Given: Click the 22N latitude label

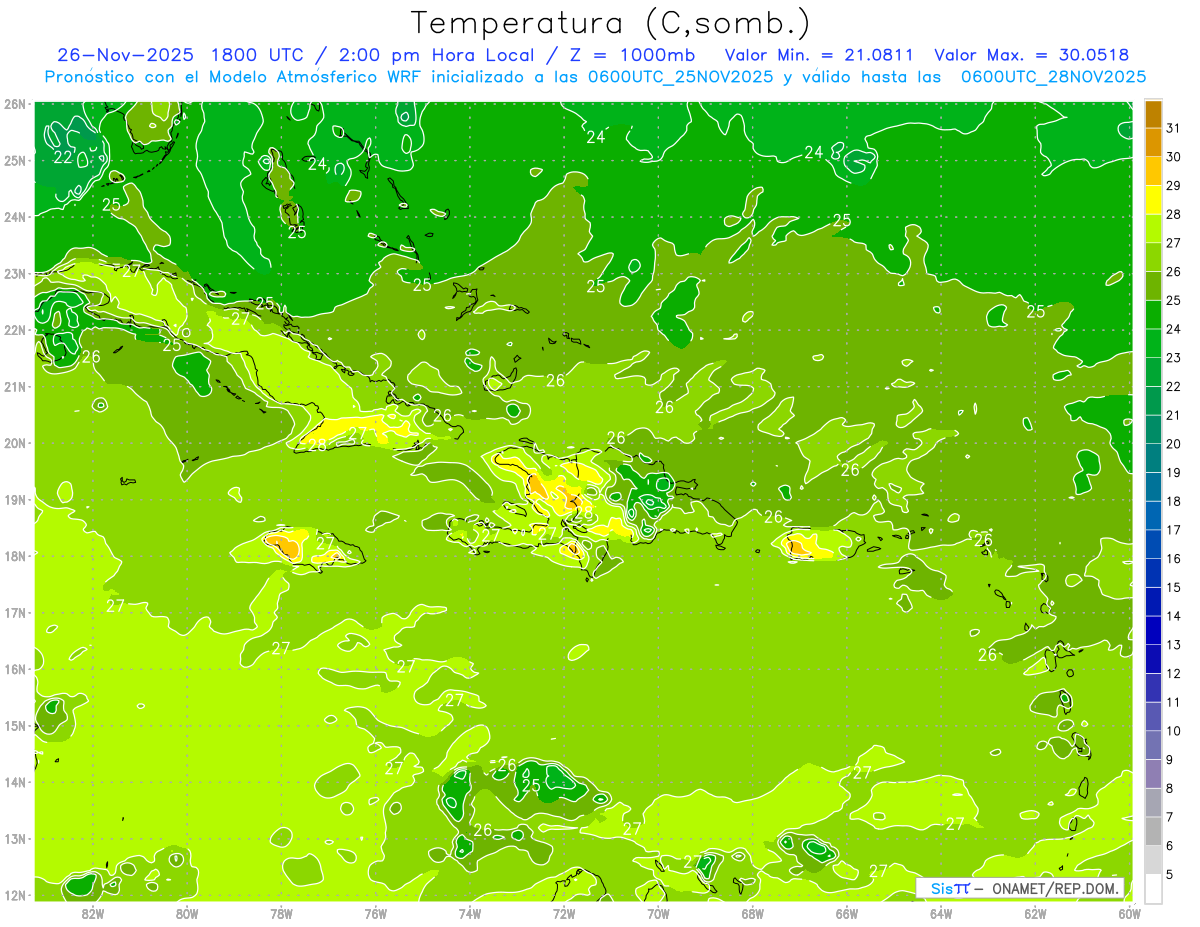Looking at the screenshot, I should click(x=15, y=330).
